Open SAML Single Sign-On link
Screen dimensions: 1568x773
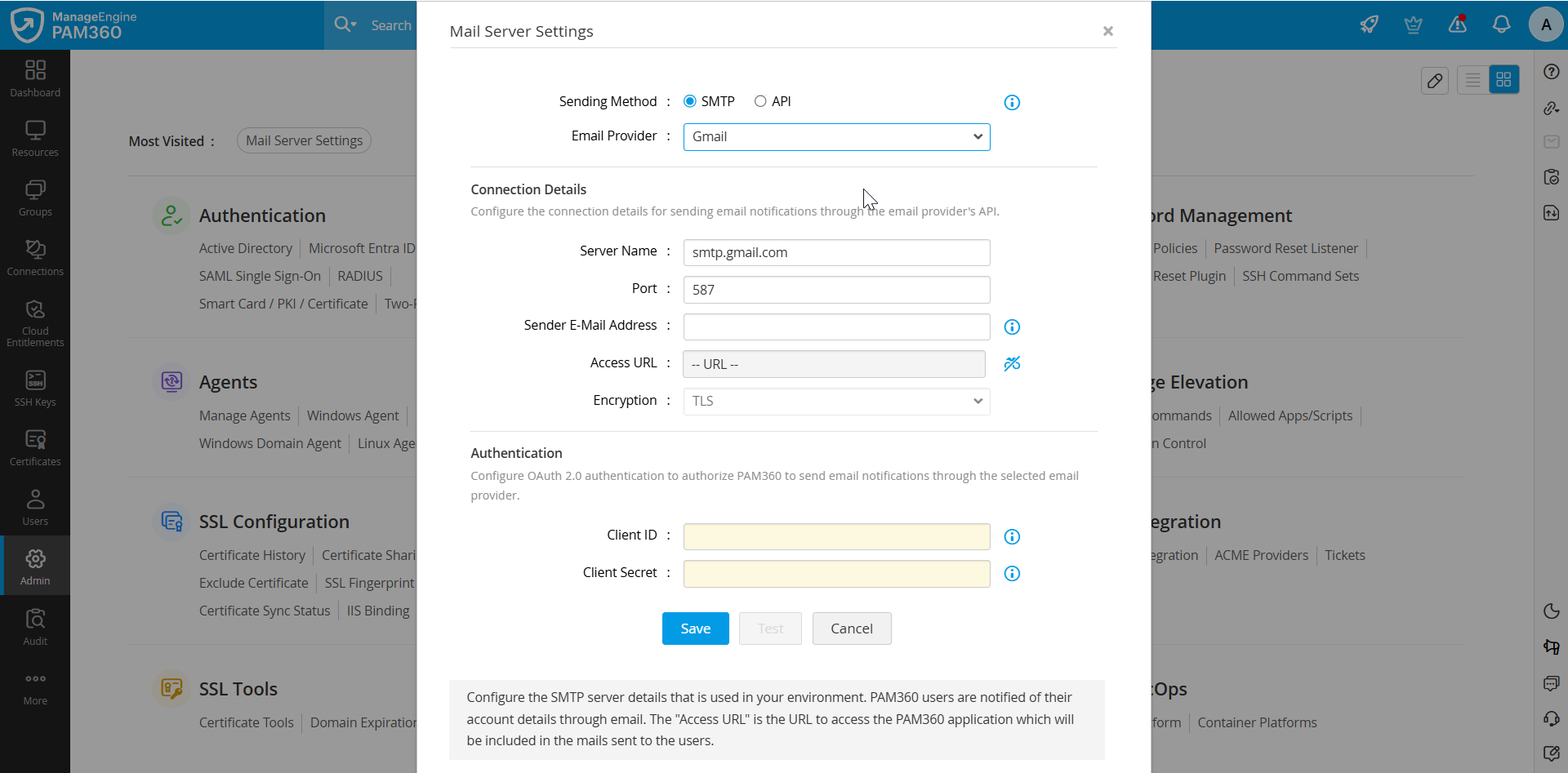(x=260, y=276)
